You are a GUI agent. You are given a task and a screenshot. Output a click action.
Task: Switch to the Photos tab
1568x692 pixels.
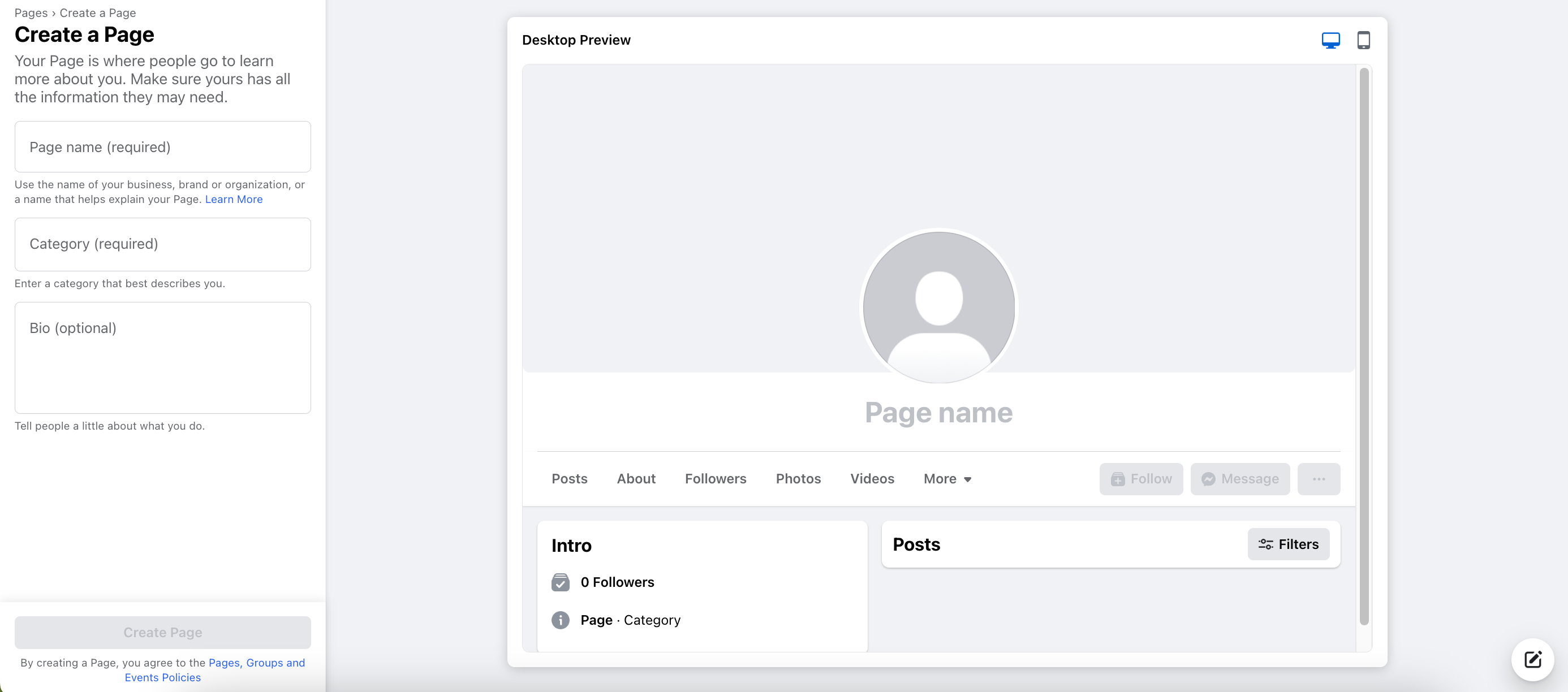pyautogui.click(x=798, y=479)
